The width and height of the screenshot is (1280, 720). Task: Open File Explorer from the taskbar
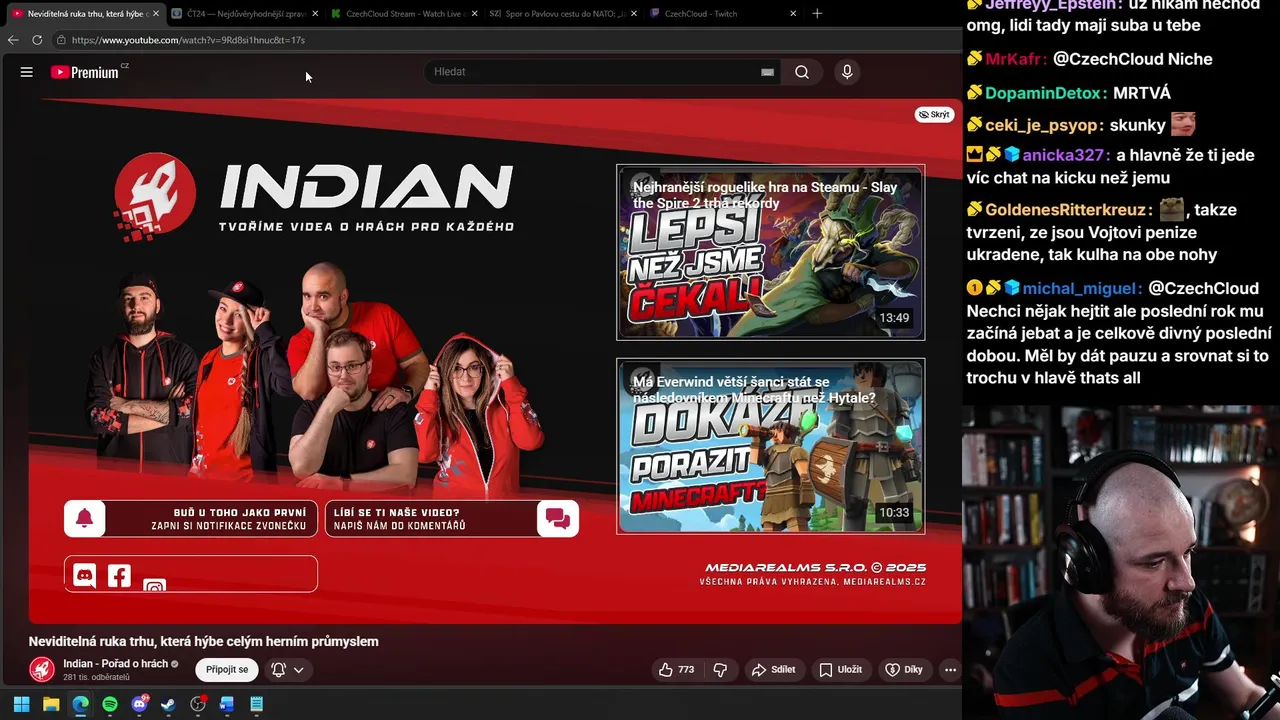pyautogui.click(x=51, y=704)
